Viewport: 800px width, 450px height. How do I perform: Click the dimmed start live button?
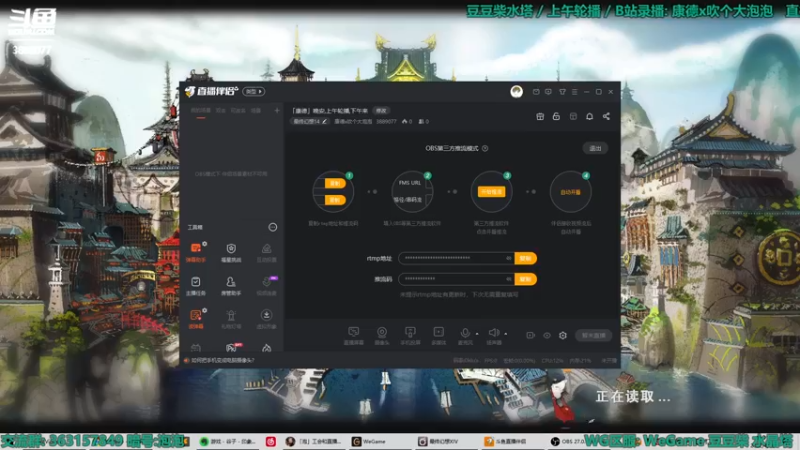pyautogui.click(x=593, y=335)
